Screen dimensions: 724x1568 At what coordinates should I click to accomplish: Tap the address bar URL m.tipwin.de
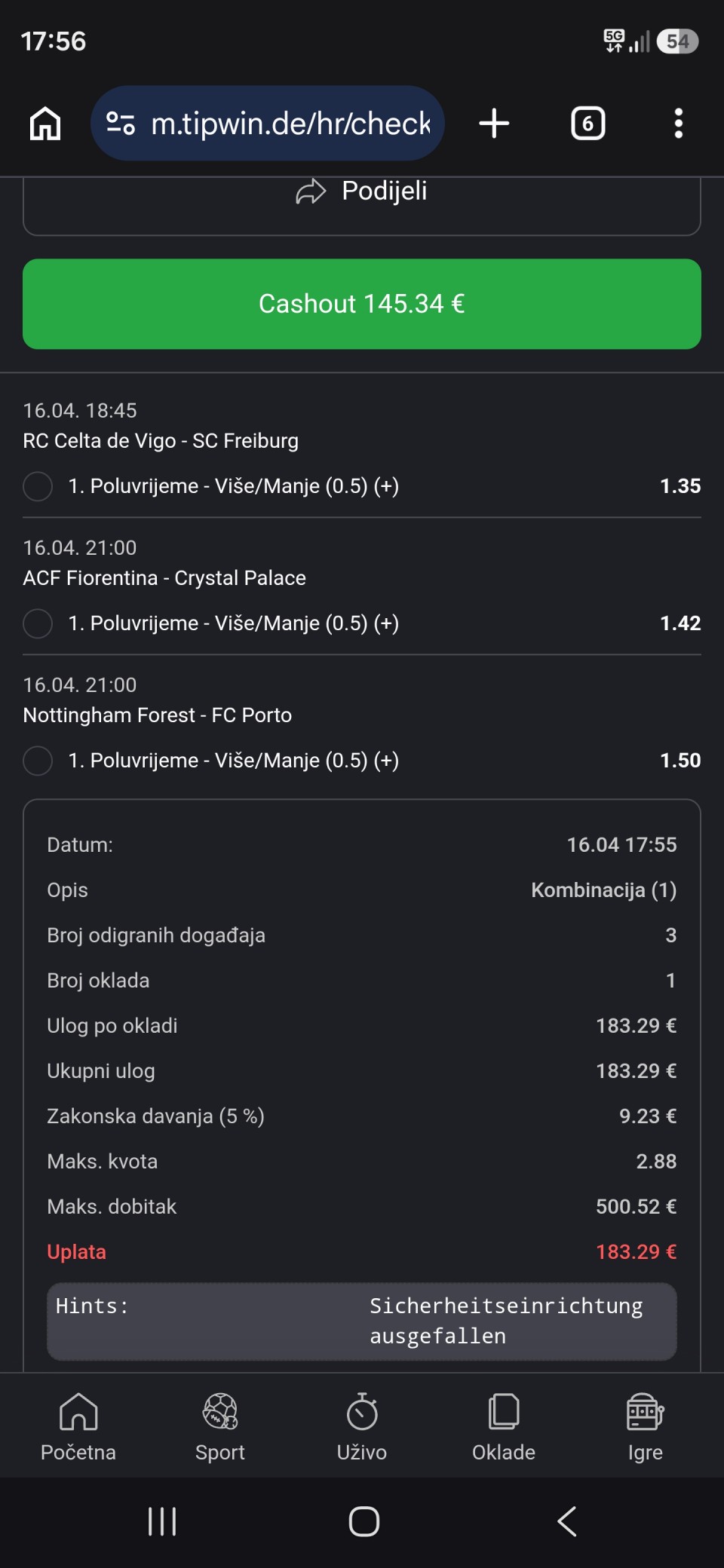click(290, 124)
